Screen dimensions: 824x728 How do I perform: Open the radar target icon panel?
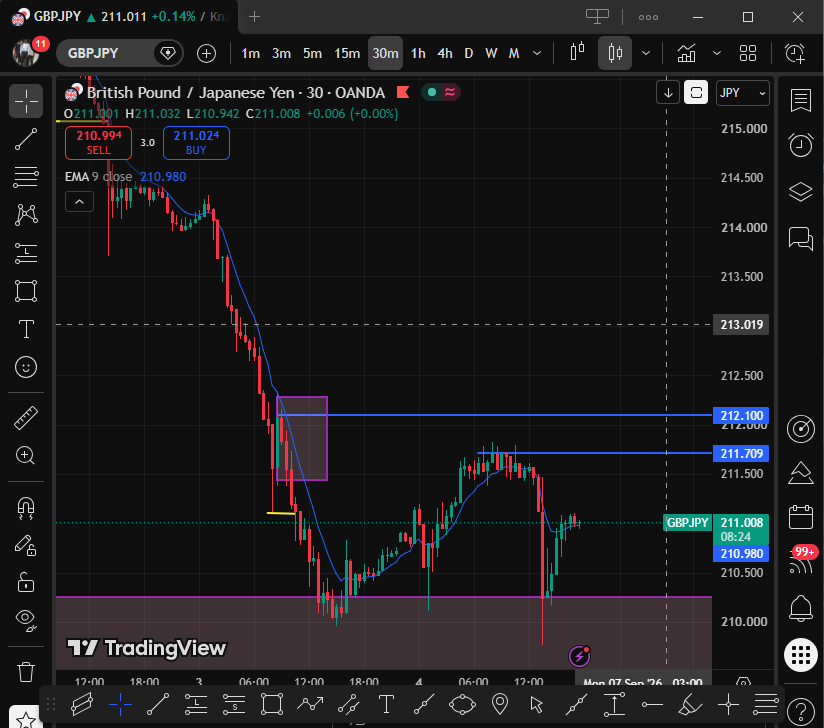click(x=800, y=428)
